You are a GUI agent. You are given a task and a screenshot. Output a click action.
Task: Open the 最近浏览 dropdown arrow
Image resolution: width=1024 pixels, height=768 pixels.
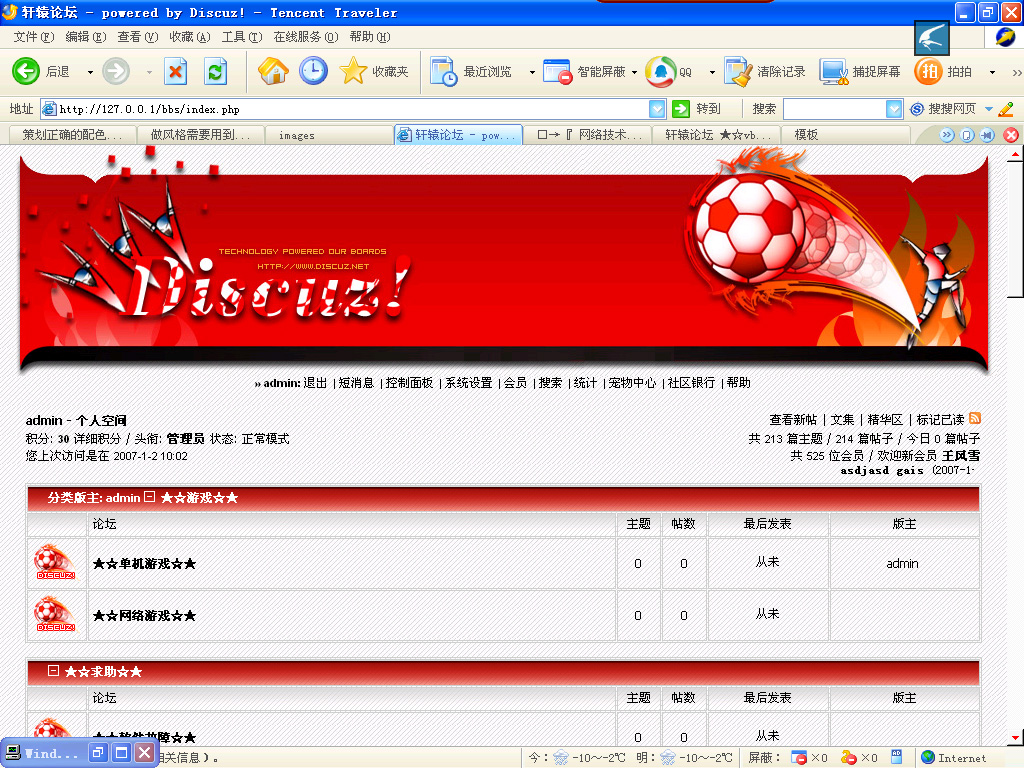point(532,72)
